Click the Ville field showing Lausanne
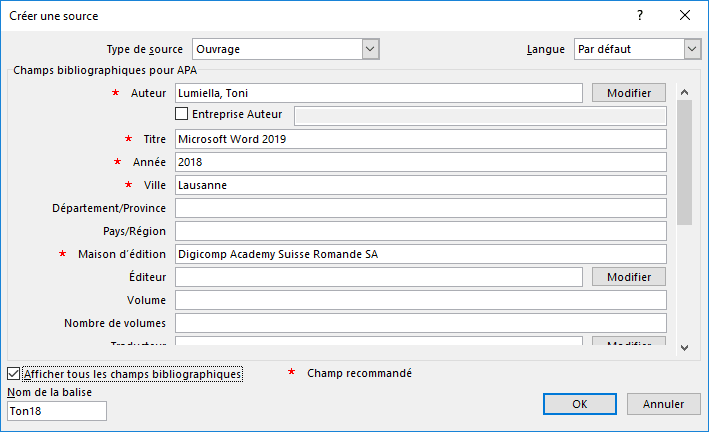This screenshot has width=709, height=432. click(421, 185)
